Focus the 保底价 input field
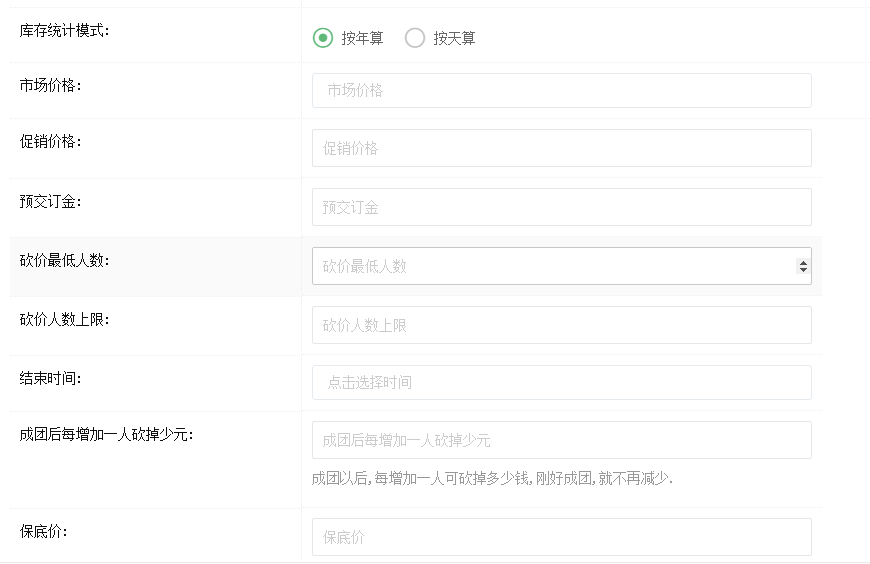 tap(561, 537)
